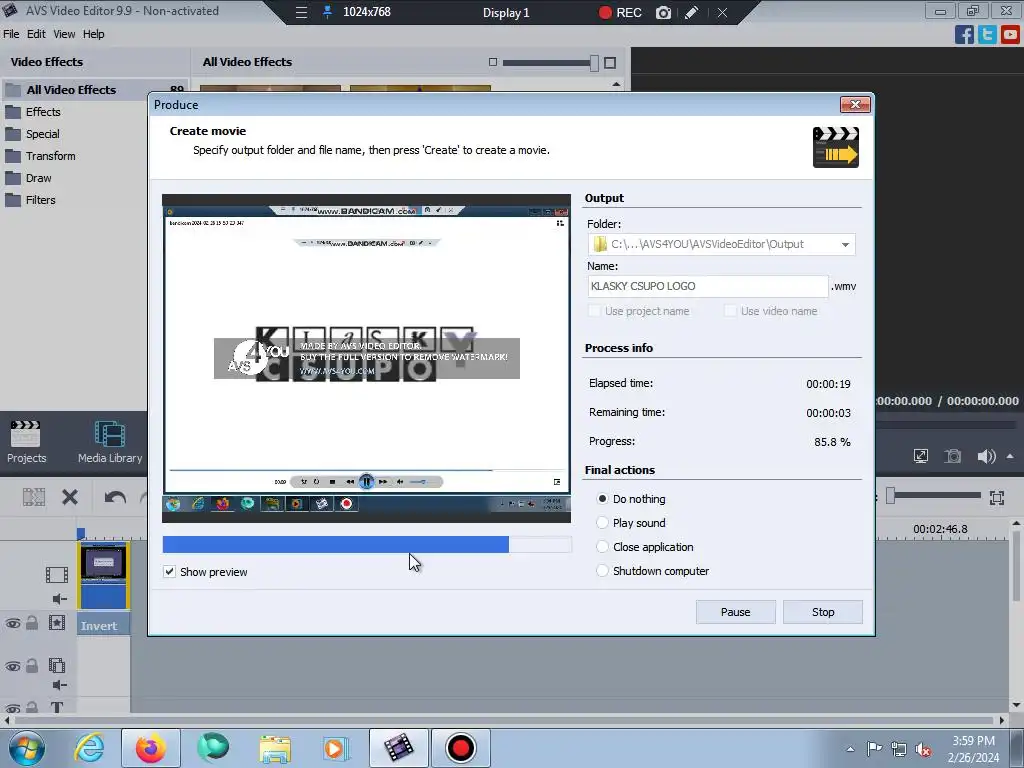Uncheck the Show preview checkbox

[x=169, y=571]
